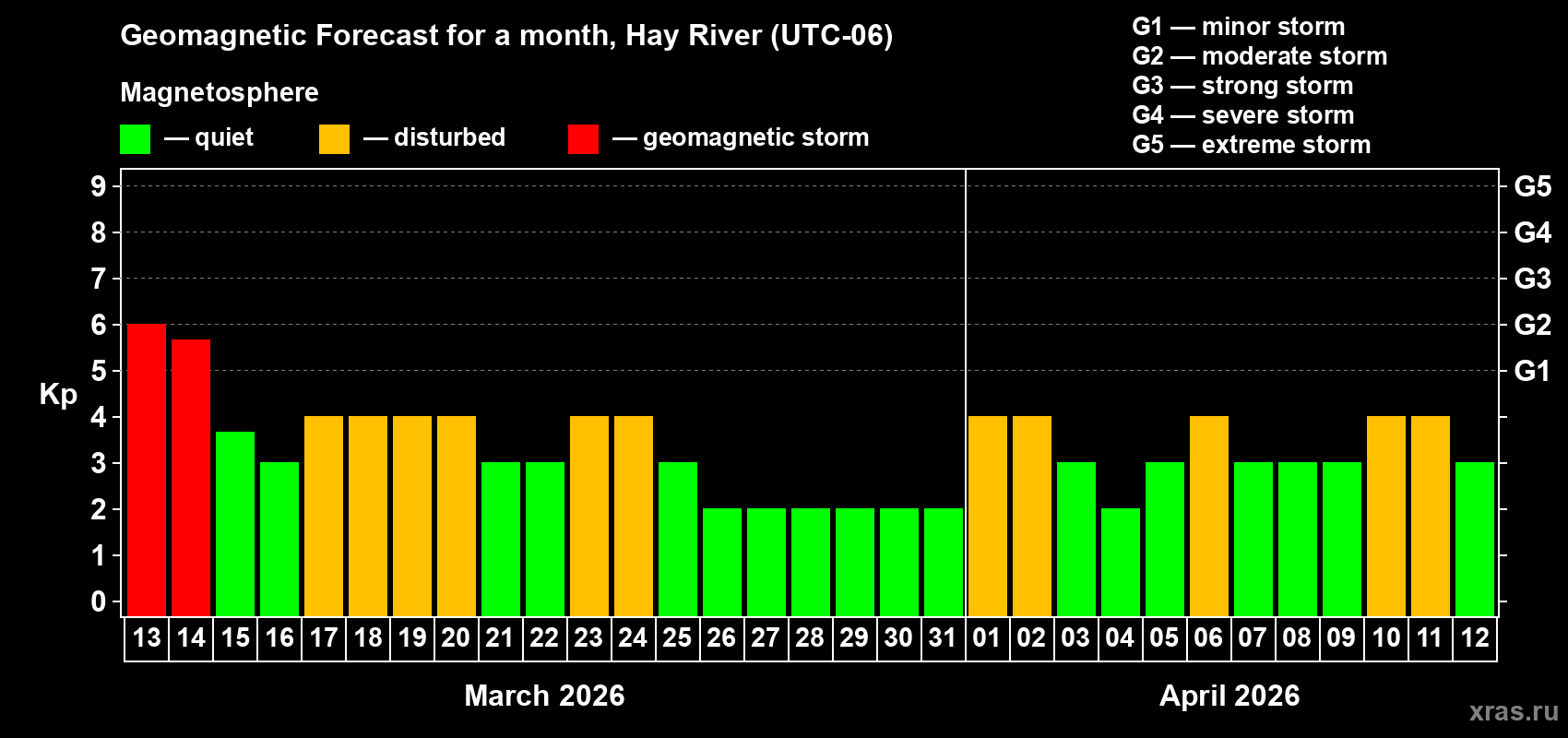Click the Magnetosphere heading
Image resolution: width=1568 pixels, height=738 pixels.
(x=220, y=92)
